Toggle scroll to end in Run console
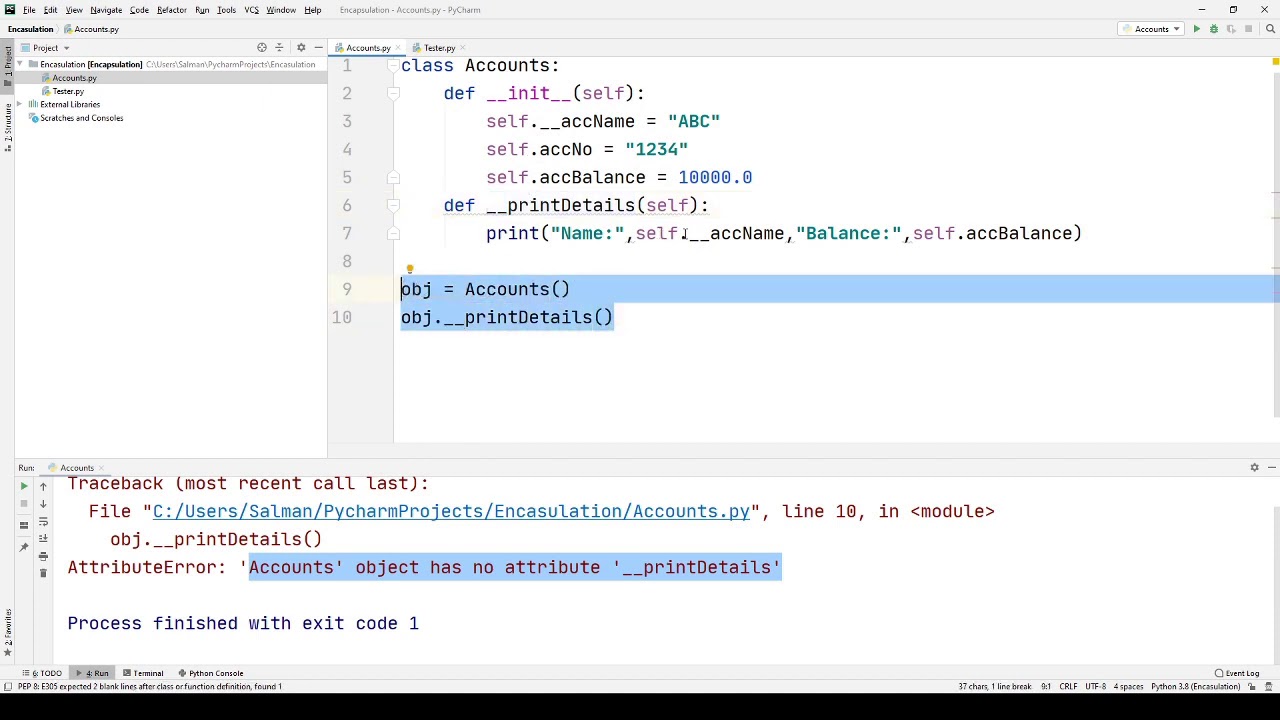 [x=43, y=539]
